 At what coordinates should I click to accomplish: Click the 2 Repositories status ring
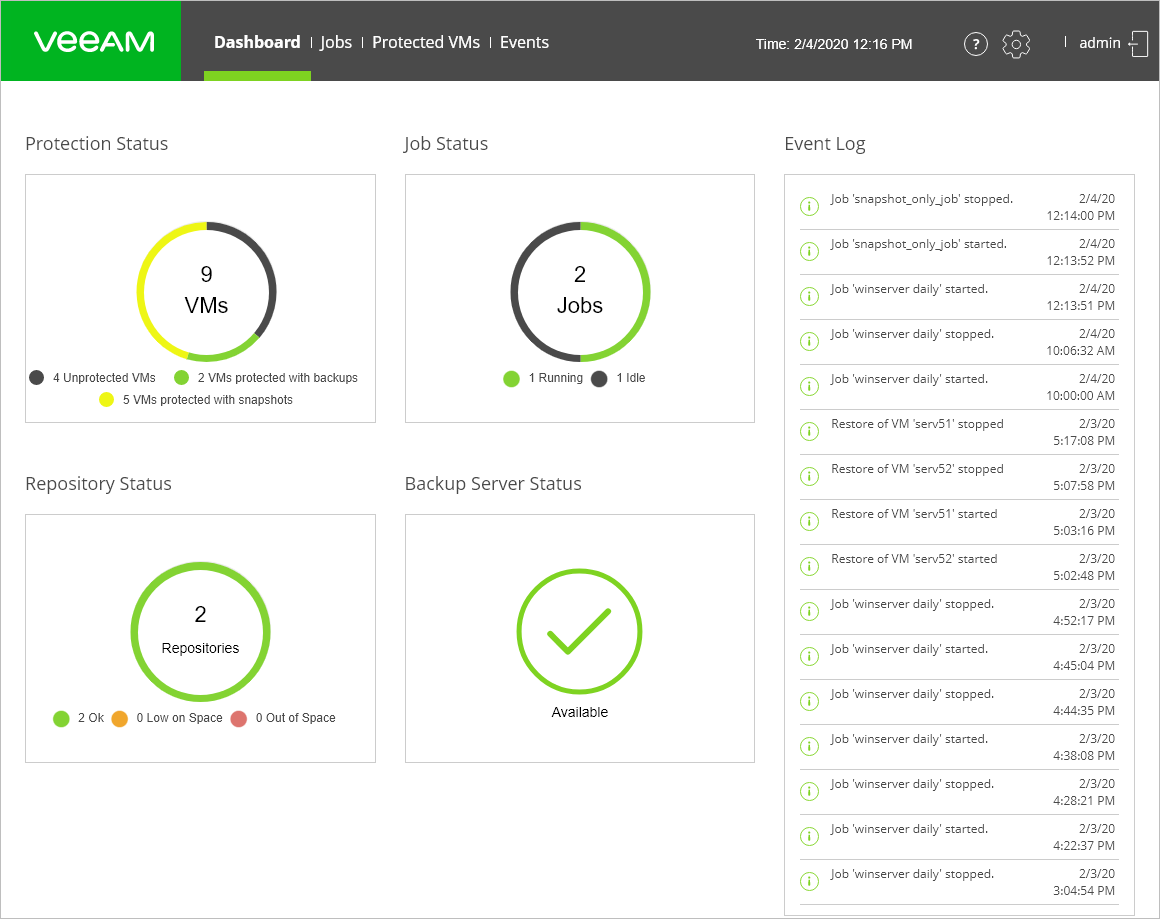201,631
